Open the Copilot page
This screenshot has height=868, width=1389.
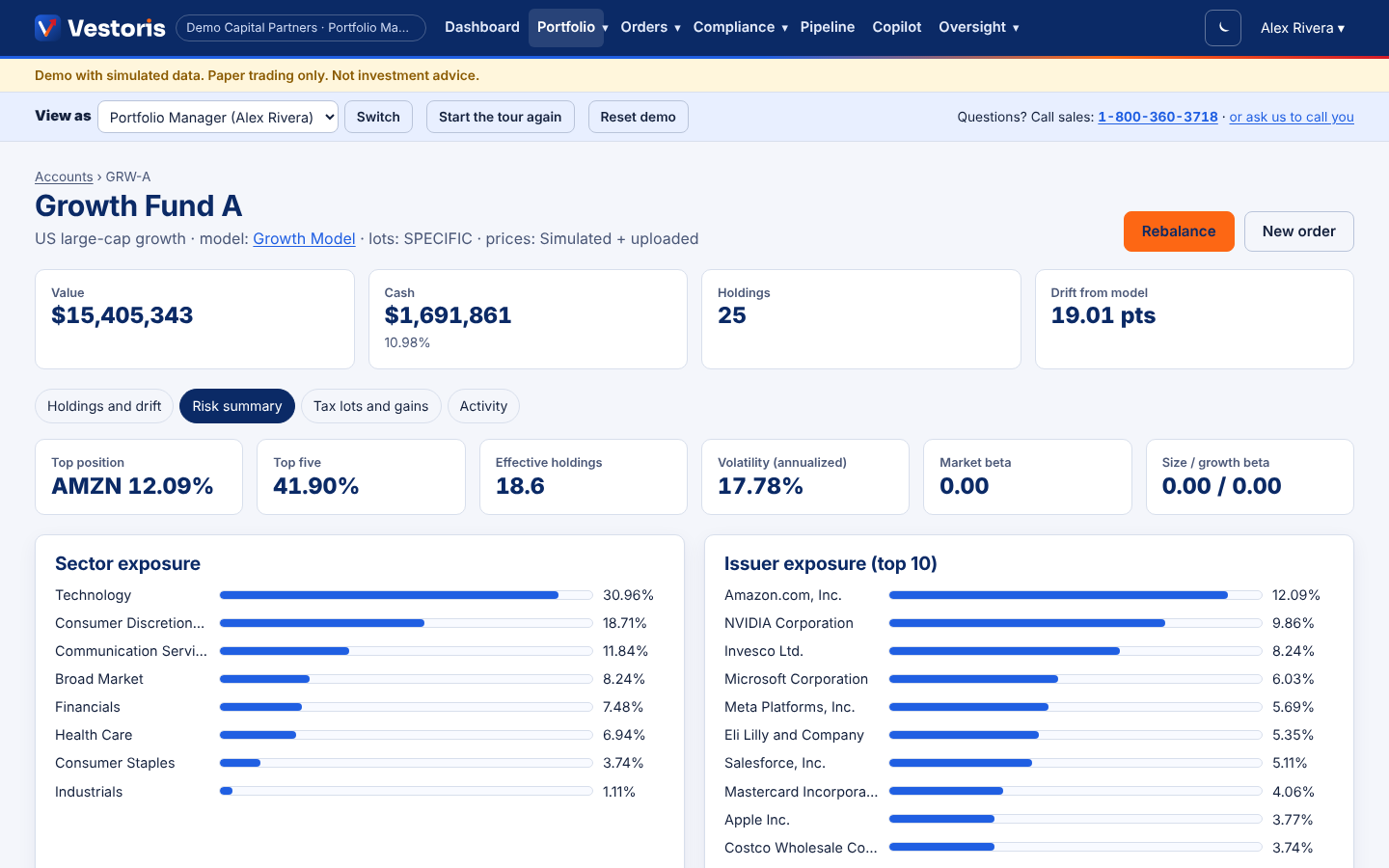pyautogui.click(x=897, y=27)
